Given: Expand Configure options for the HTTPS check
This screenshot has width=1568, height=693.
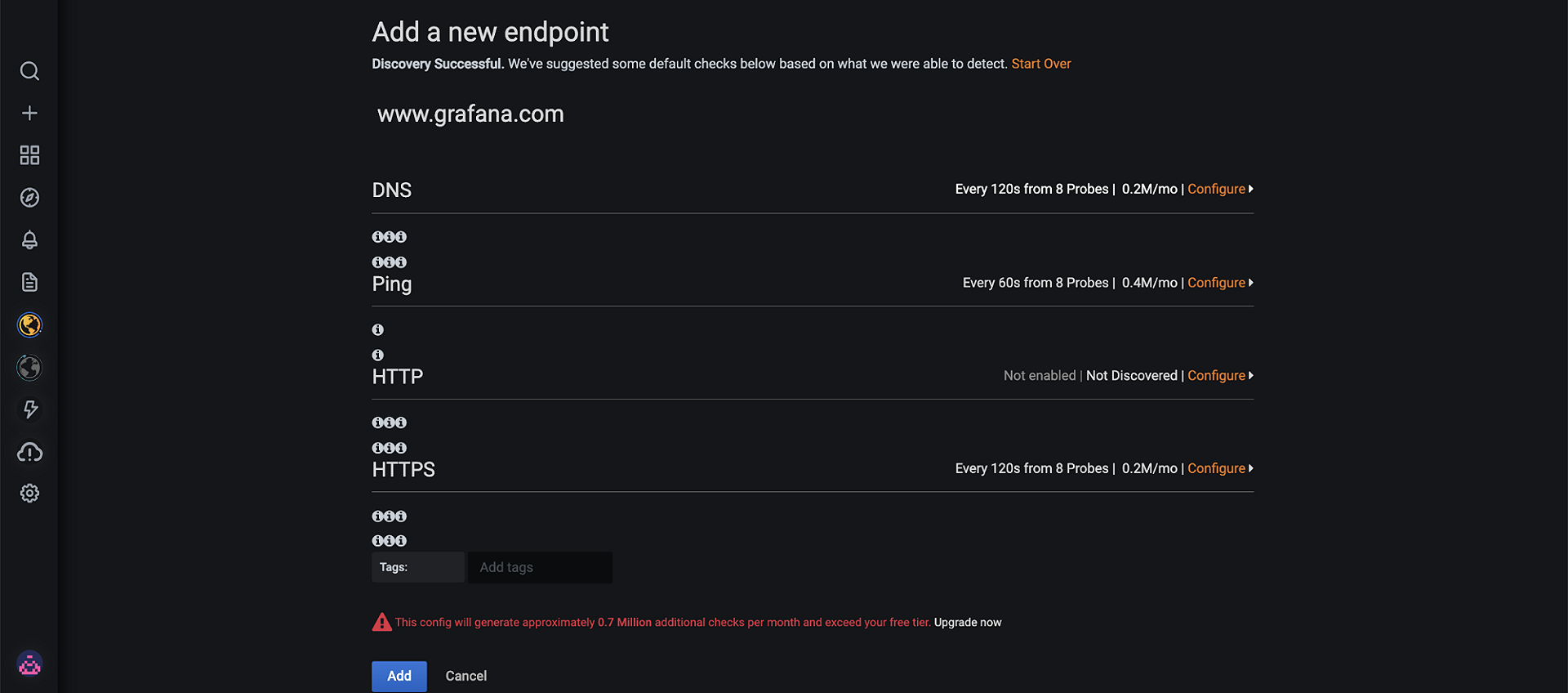Looking at the screenshot, I should pyautogui.click(x=1218, y=467).
